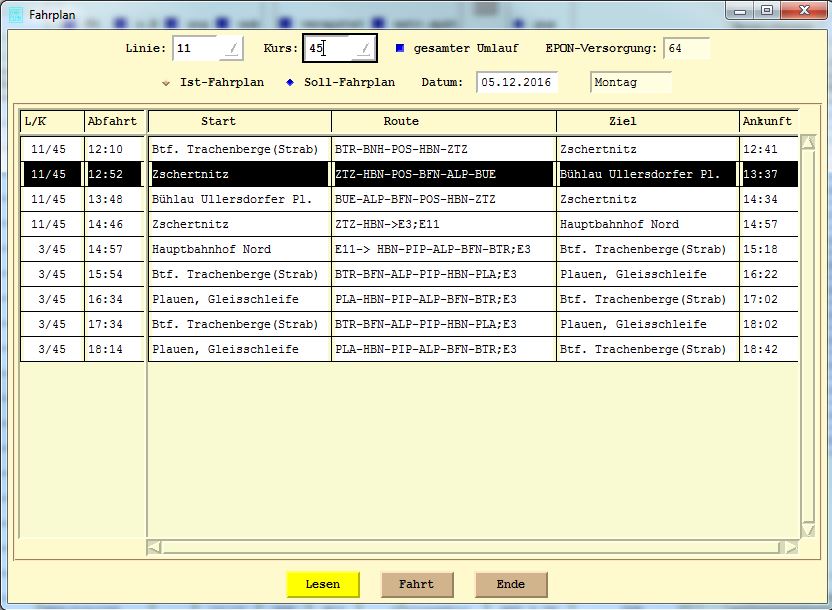
Task: Click the Datum field showing 05.12.2016
Action: 516,82
